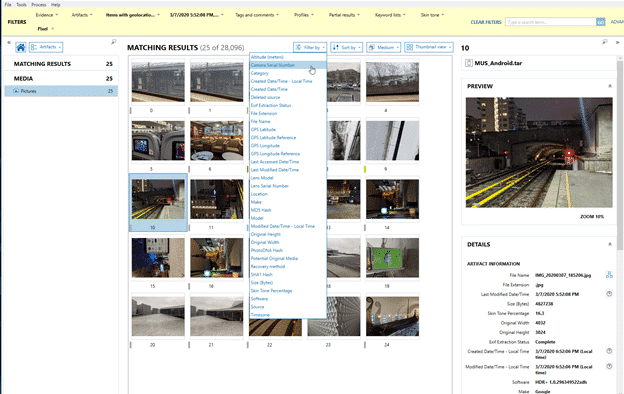Collapse the PREVIEW section

(610, 86)
